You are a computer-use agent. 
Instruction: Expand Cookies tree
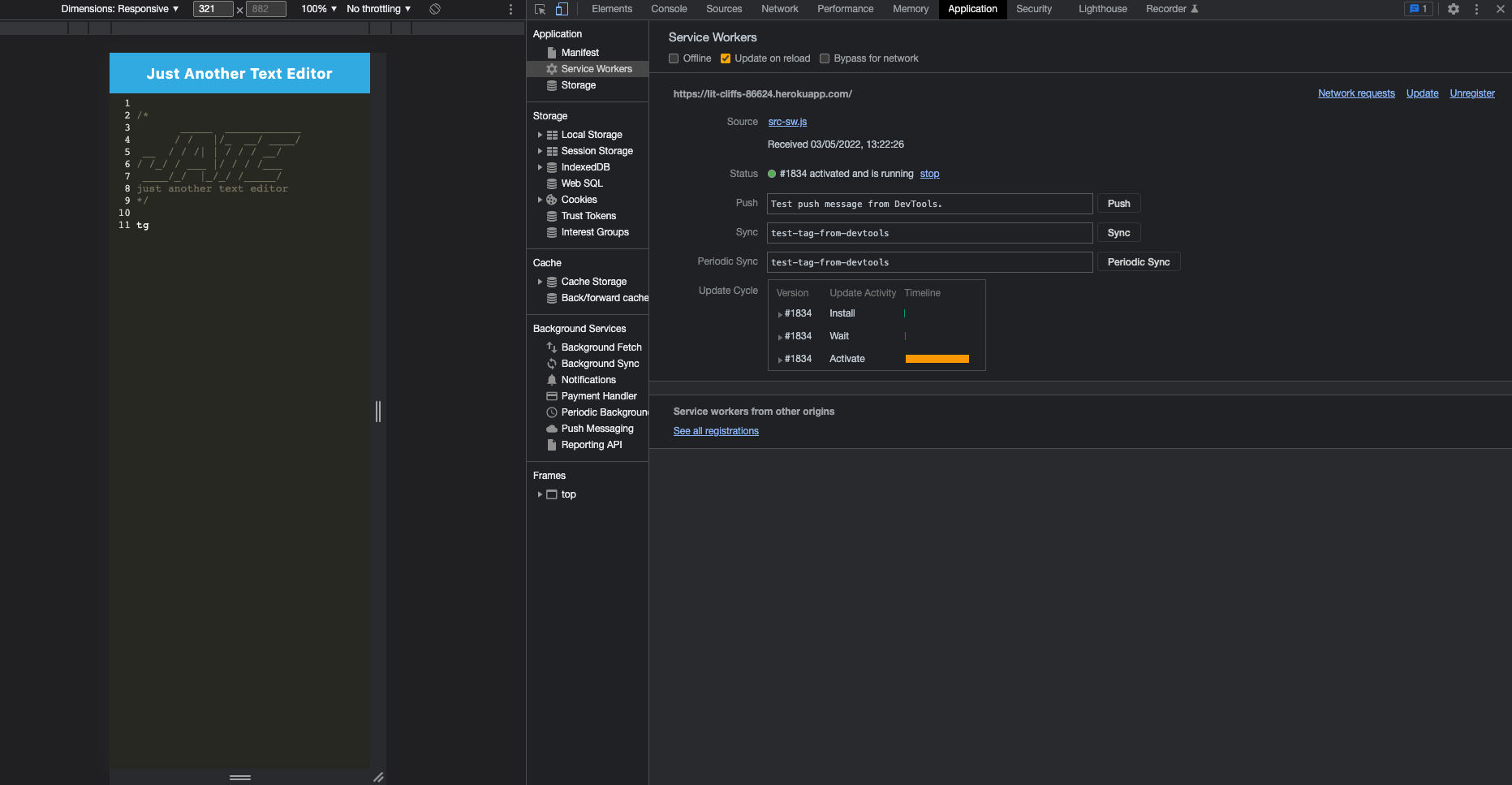(x=540, y=200)
